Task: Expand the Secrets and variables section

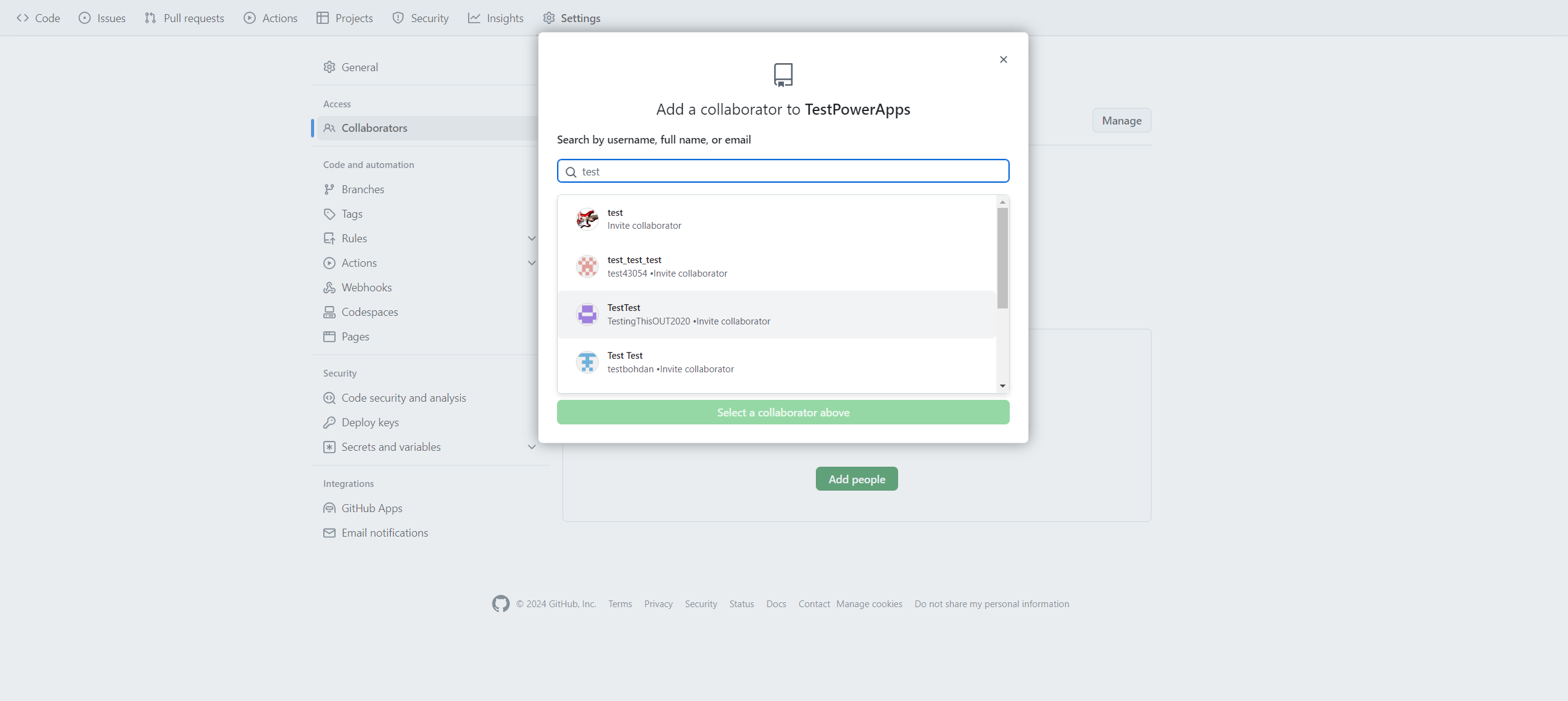Action: point(531,446)
